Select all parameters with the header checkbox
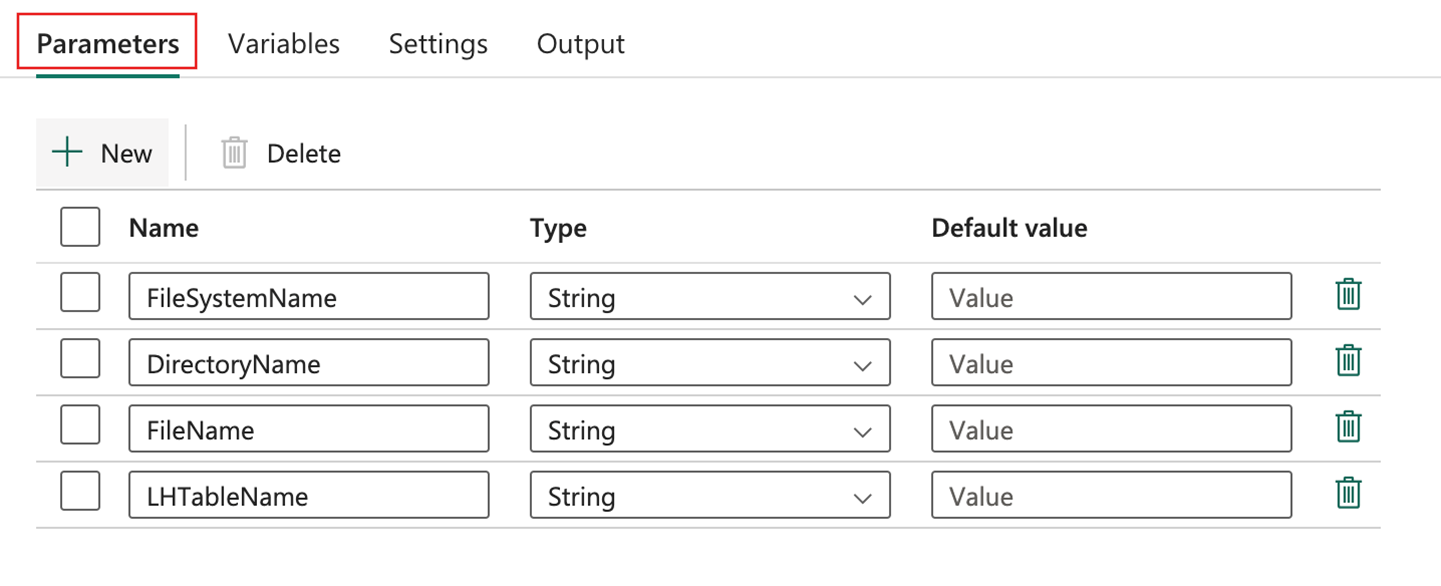The width and height of the screenshot is (1441, 586). [80, 227]
